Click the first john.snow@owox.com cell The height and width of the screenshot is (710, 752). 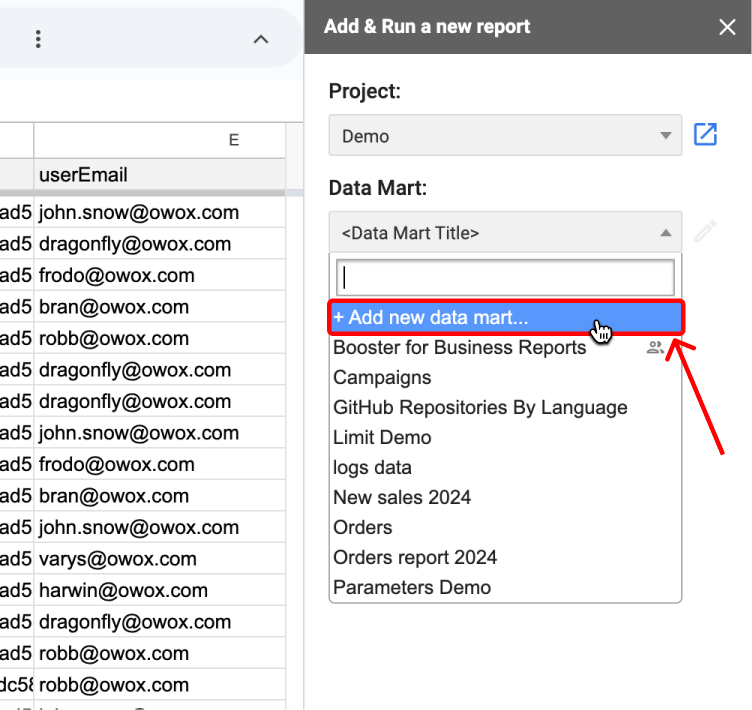pos(160,213)
